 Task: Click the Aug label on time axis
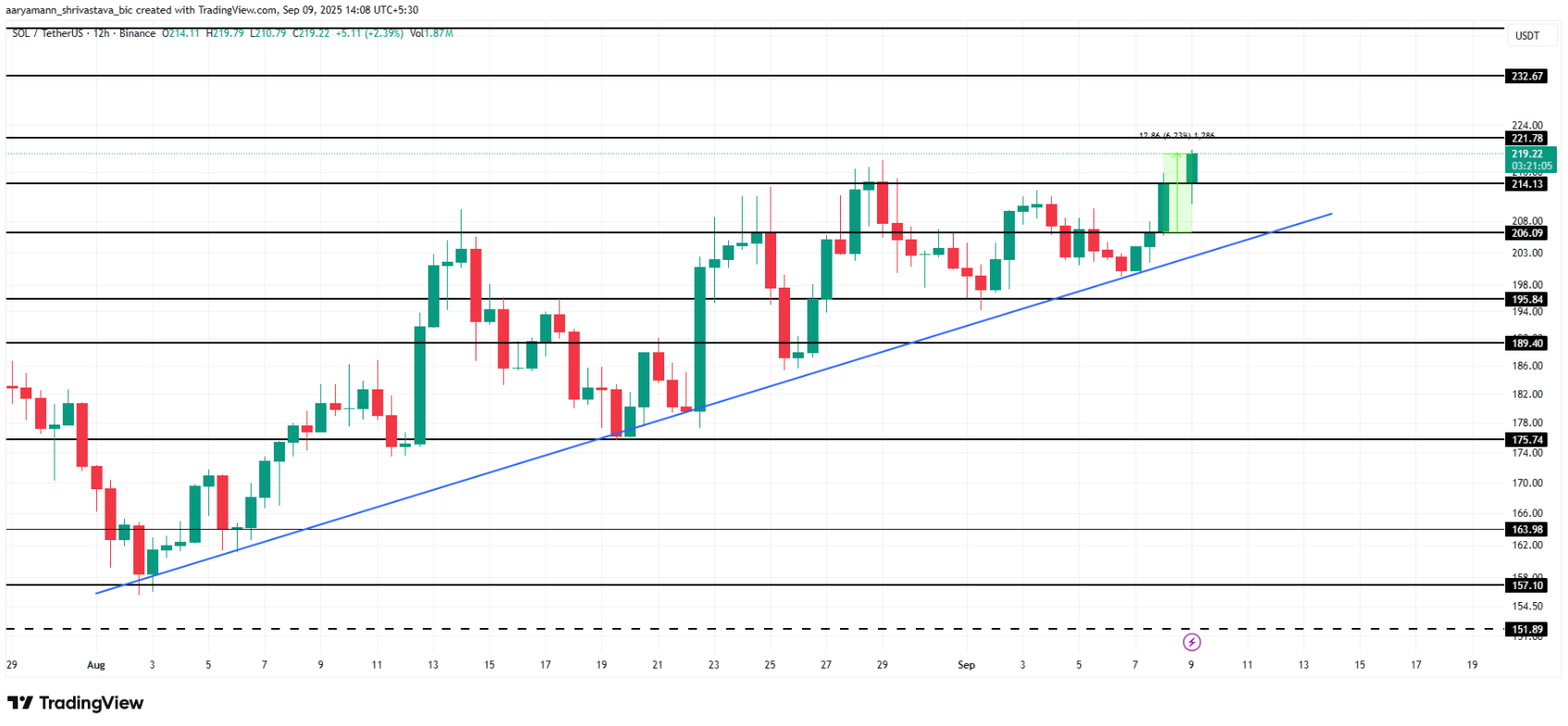point(96,665)
